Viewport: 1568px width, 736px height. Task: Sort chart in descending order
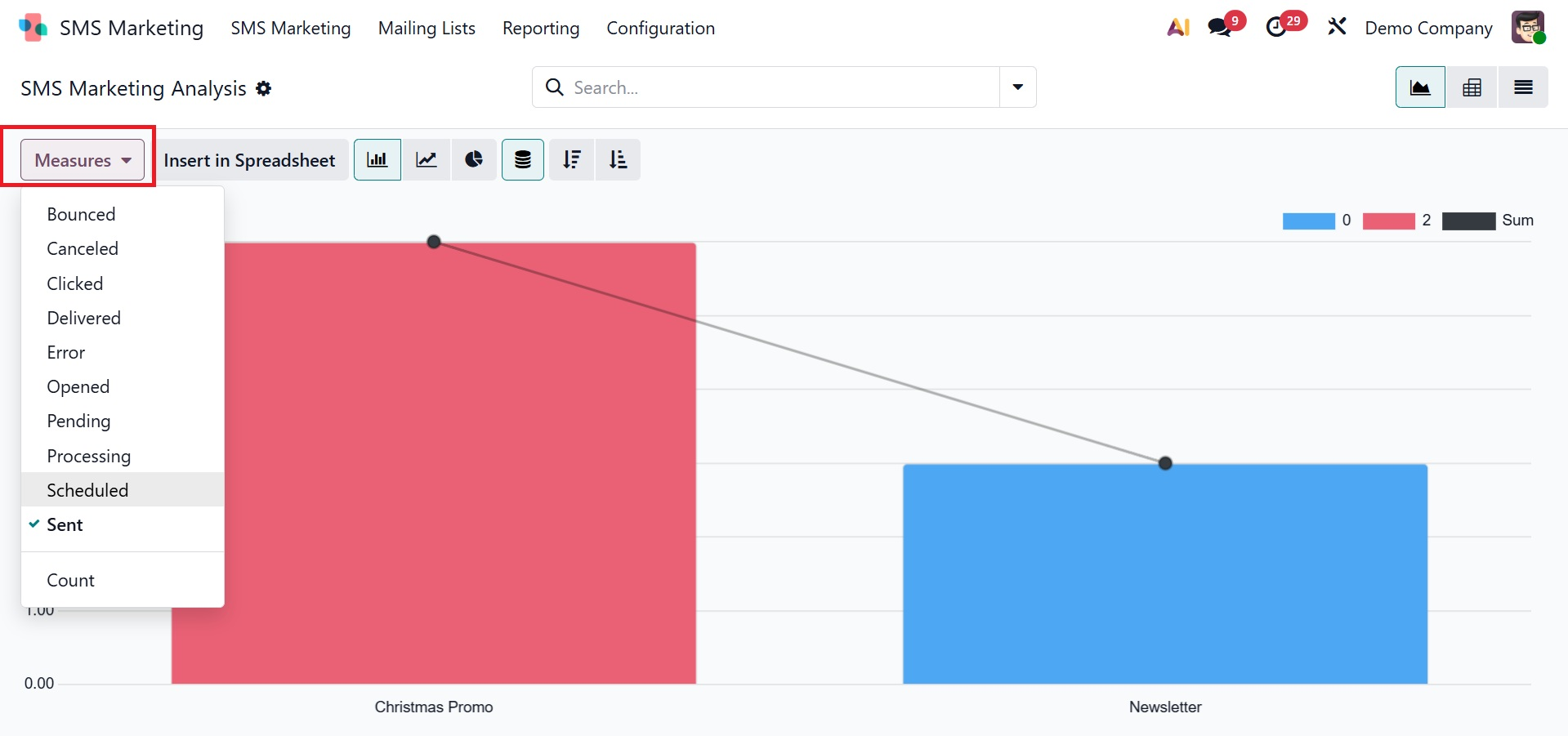[x=572, y=159]
